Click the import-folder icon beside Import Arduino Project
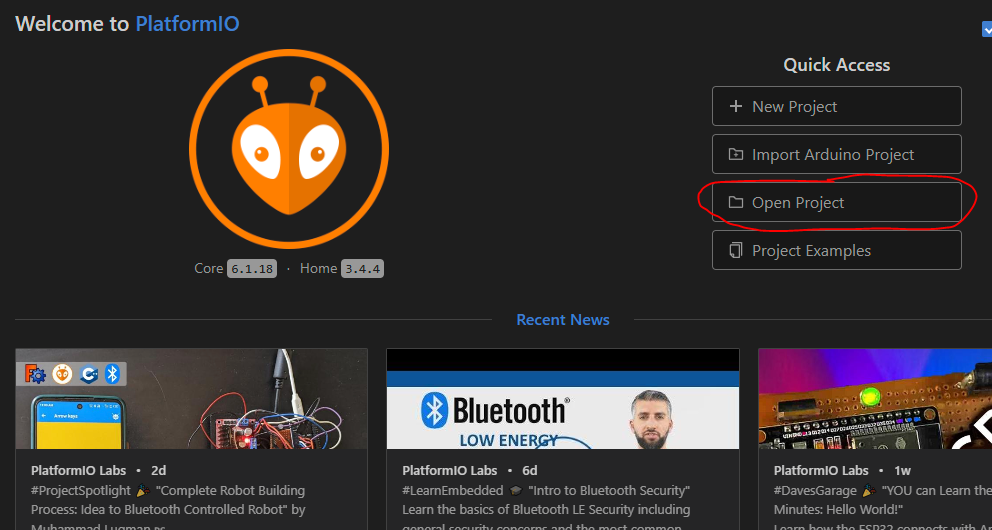The width and height of the screenshot is (992, 530). point(735,154)
